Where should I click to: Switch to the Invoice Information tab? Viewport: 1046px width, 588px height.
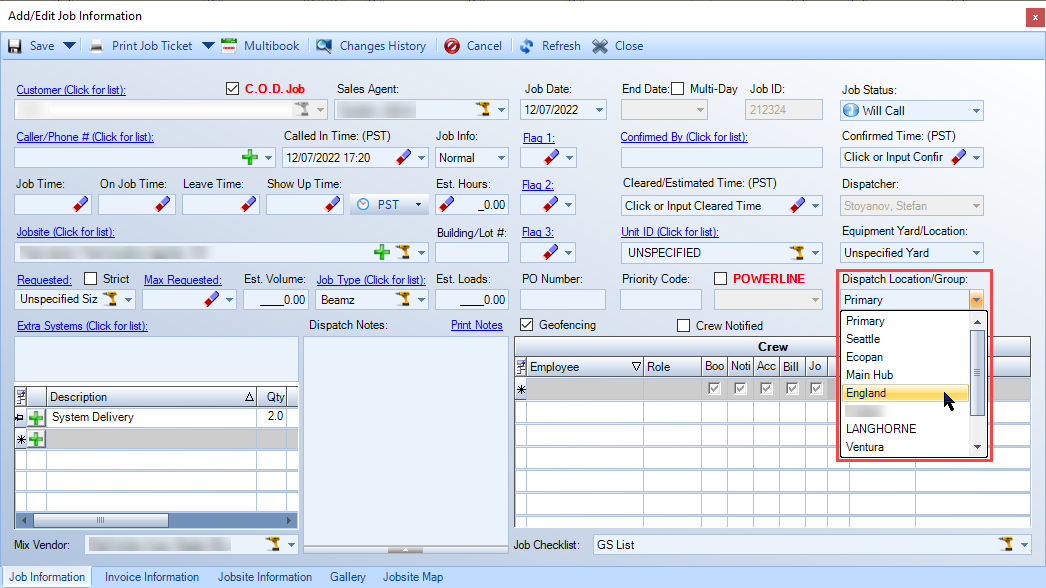coord(152,577)
